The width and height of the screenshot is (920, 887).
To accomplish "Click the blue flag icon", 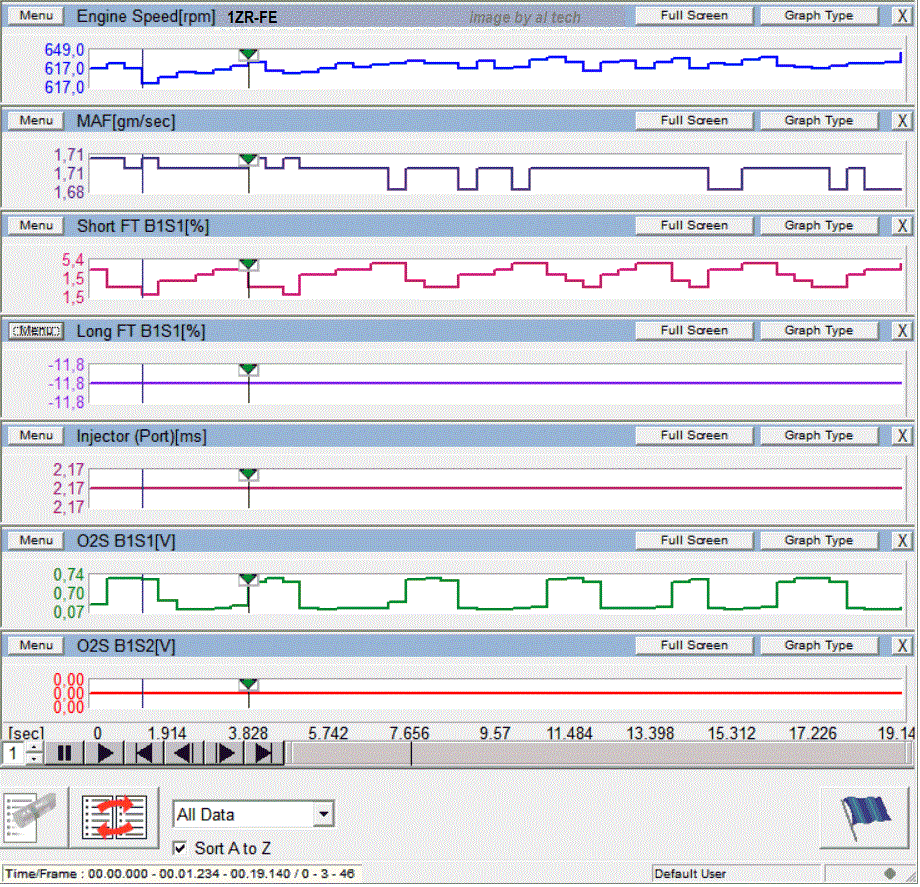I will (860, 816).
